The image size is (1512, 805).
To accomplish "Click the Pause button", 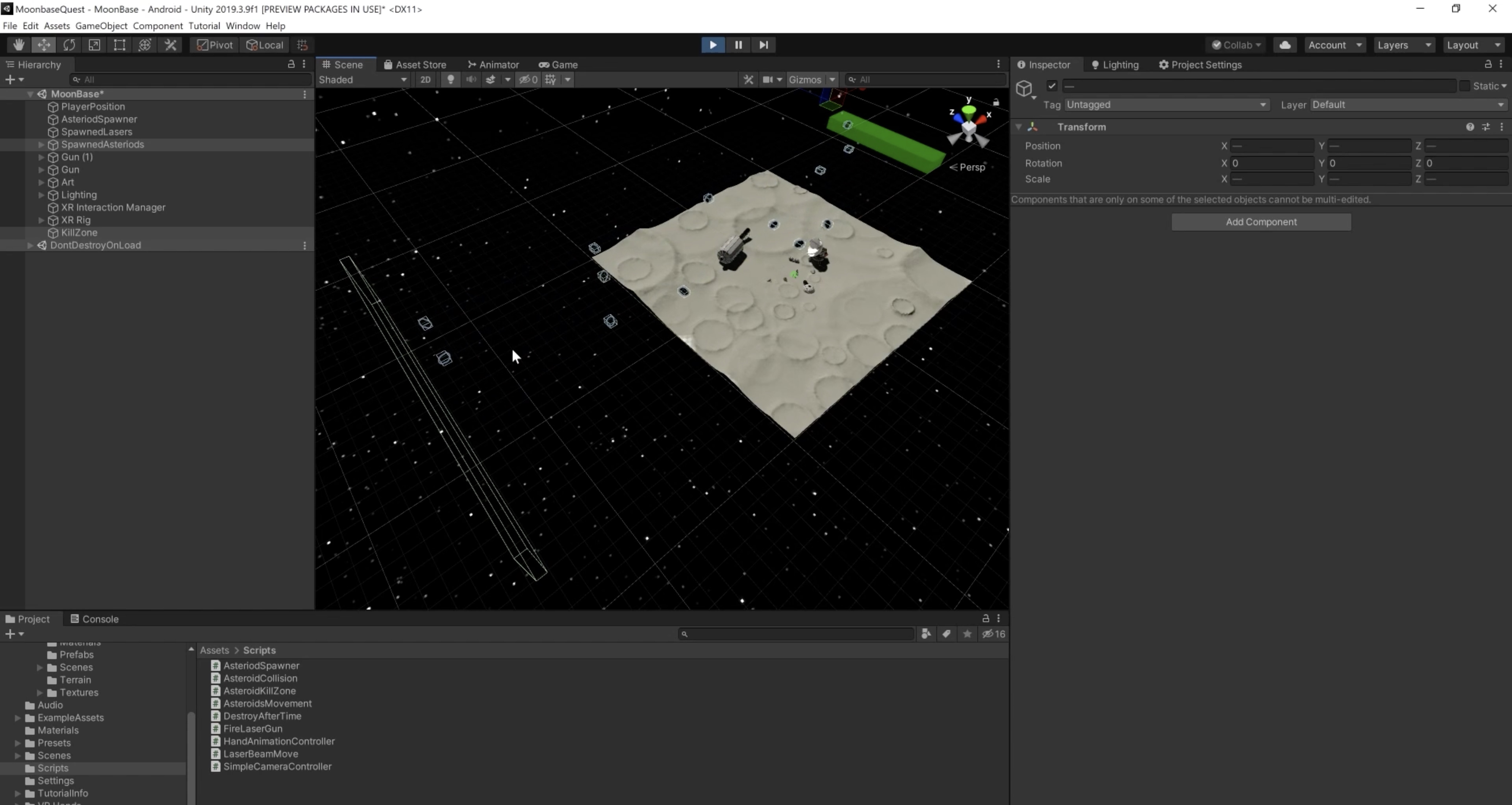I will 738,45.
